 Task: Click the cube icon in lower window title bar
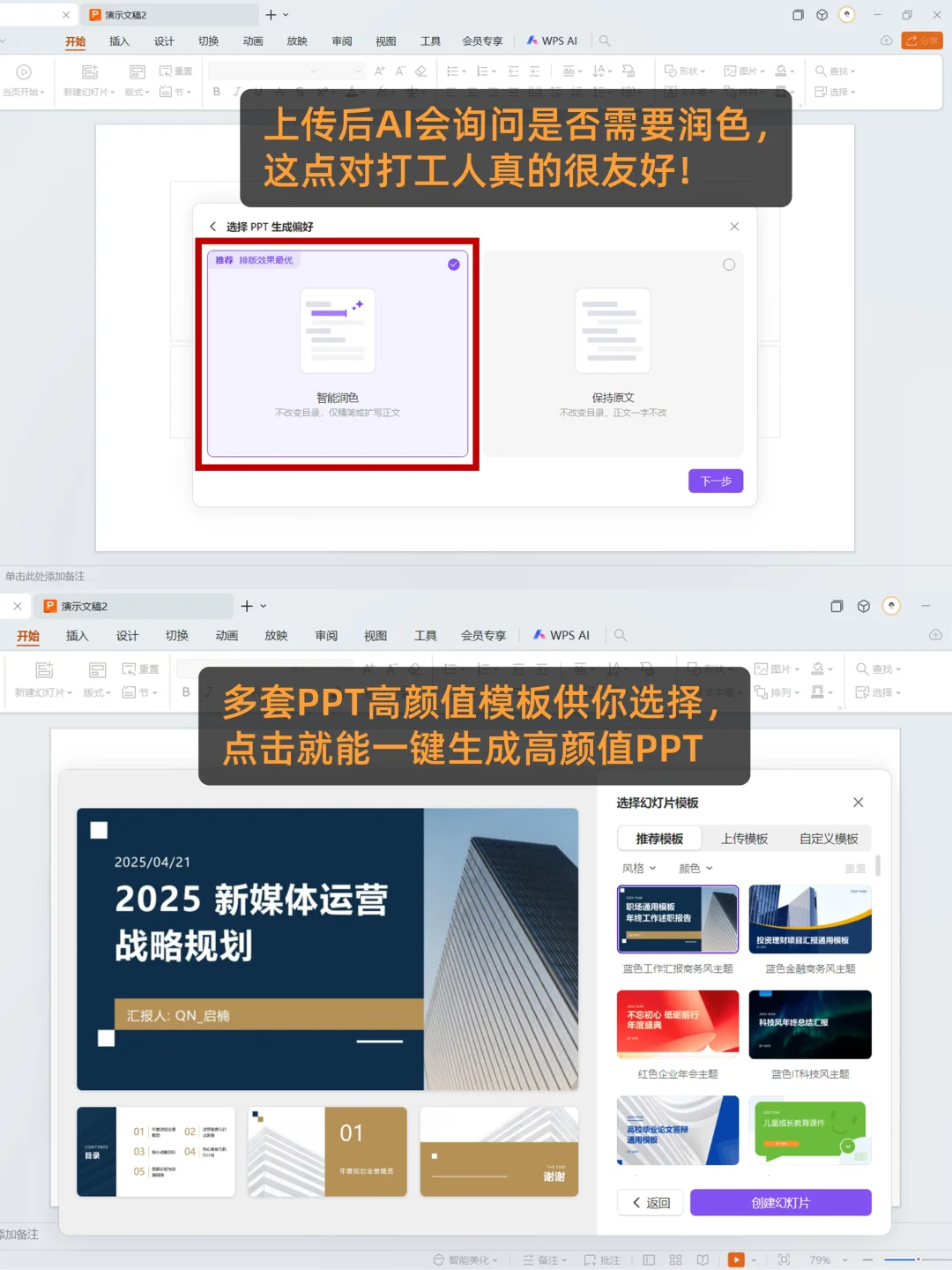[x=864, y=606]
